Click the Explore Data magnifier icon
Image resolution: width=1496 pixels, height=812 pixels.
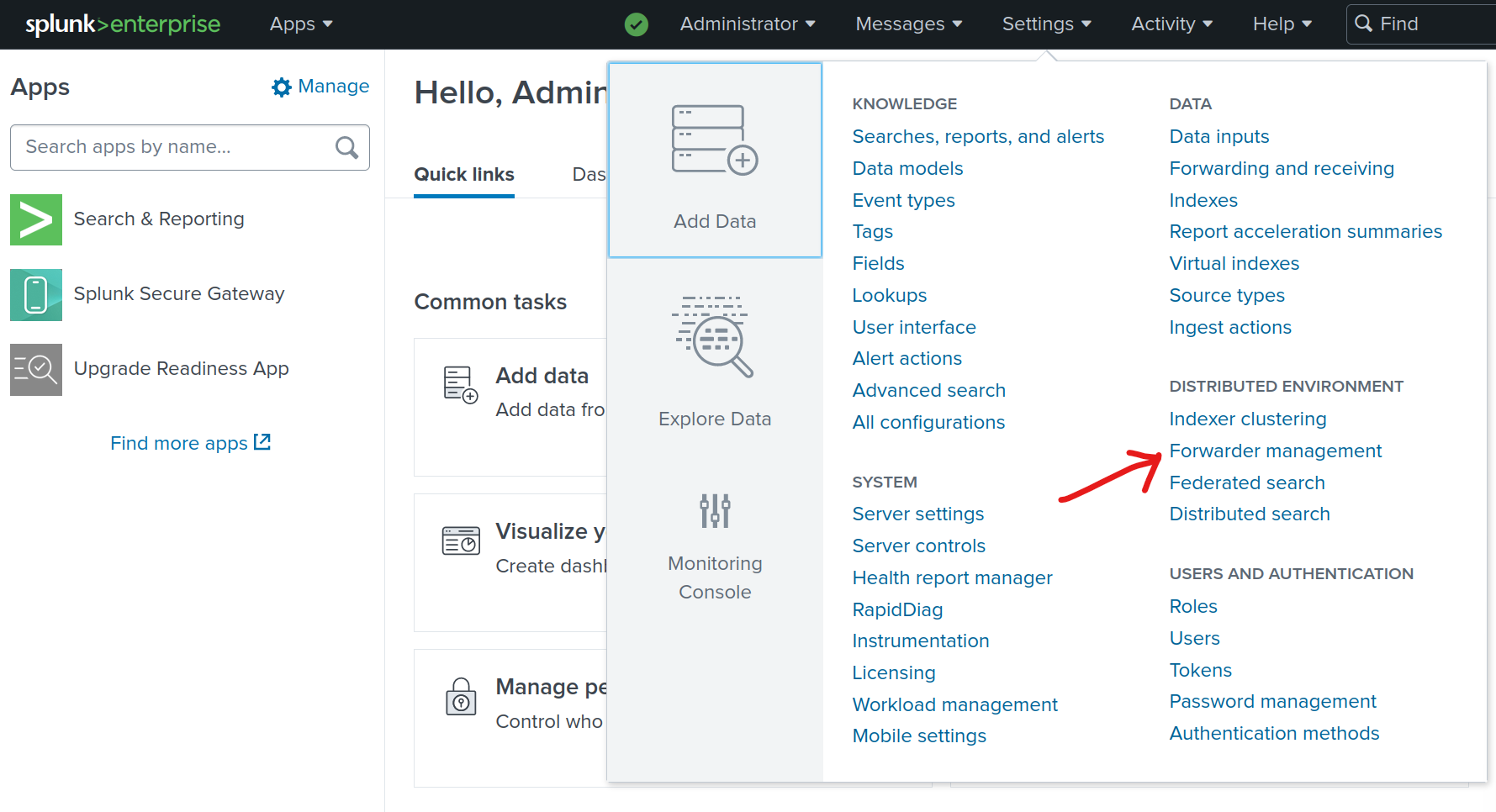click(713, 336)
